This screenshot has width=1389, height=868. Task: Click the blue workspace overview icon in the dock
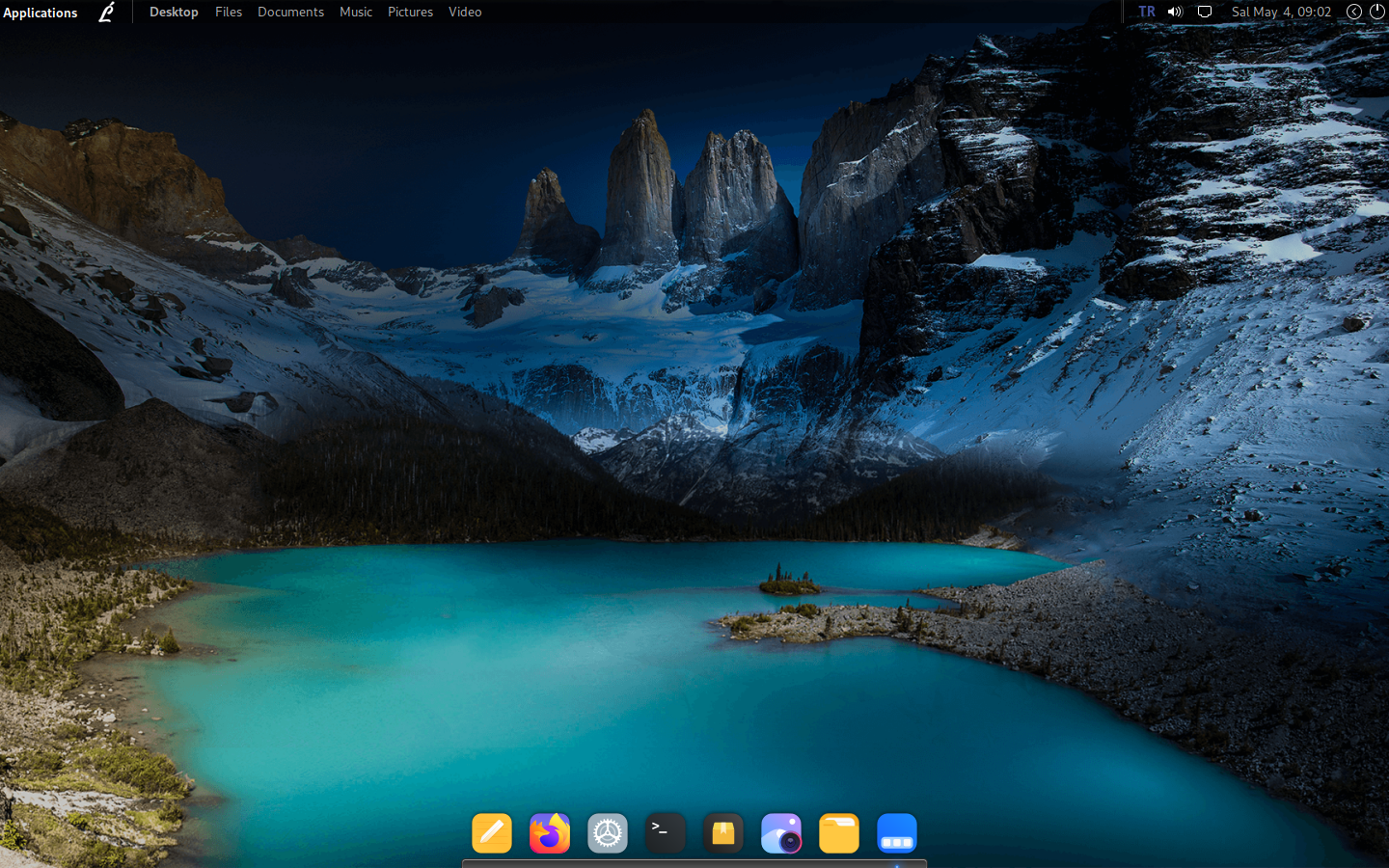897,833
